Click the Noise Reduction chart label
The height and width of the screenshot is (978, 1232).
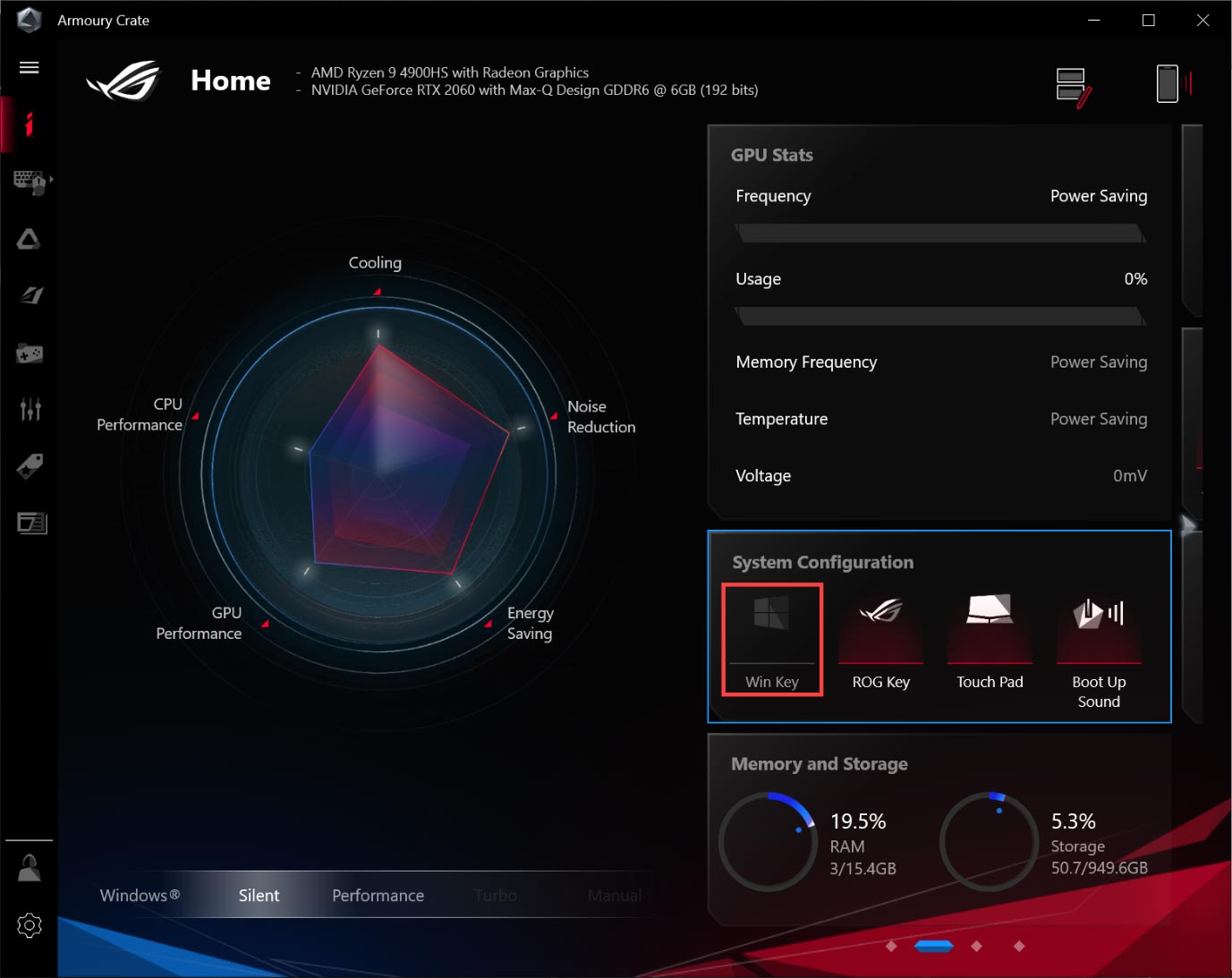point(601,417)
